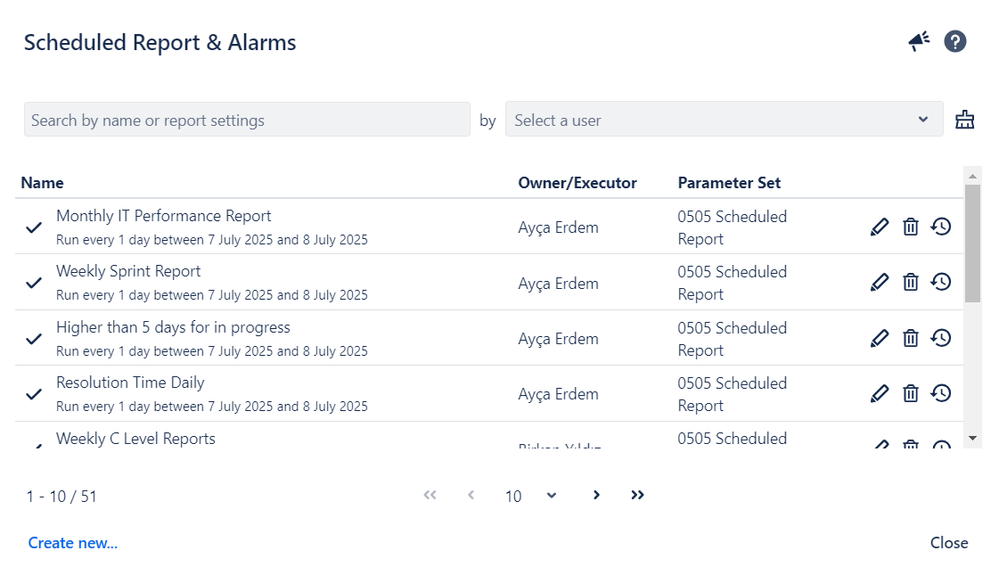Edit the Monthly IT Performance Report

point(879,226)
